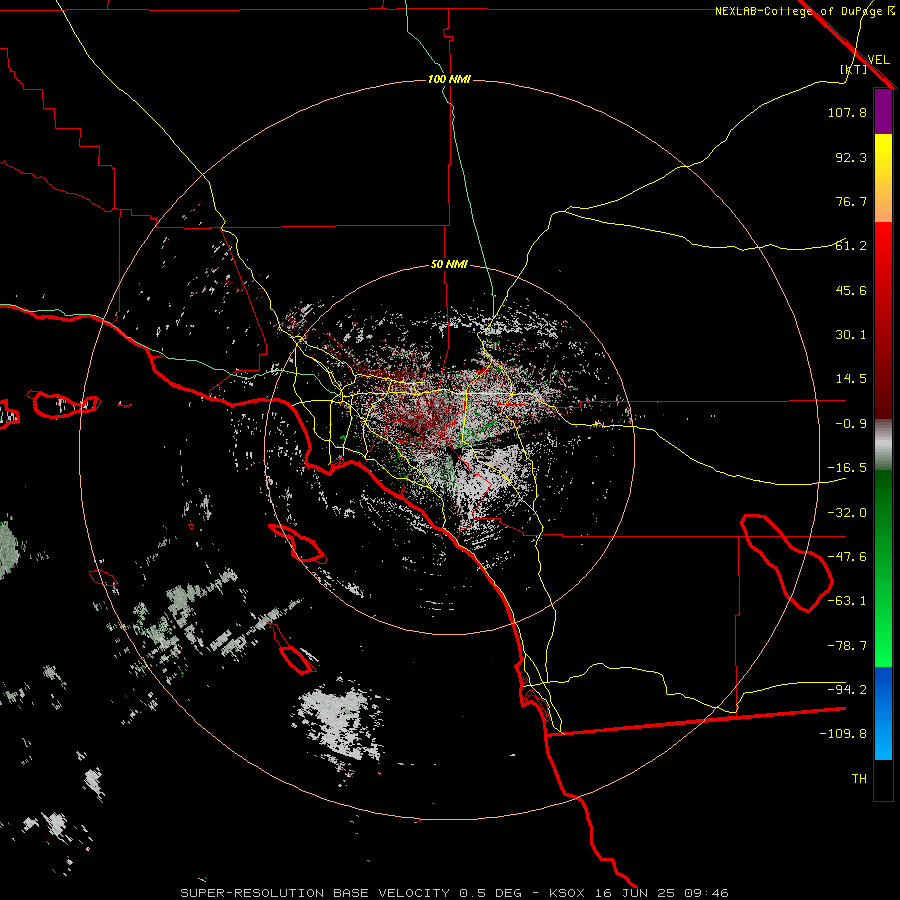The width and height of the screenshot is (900, 900).
Task: Click the 76.7 velocity scale value
Action: 851,201
